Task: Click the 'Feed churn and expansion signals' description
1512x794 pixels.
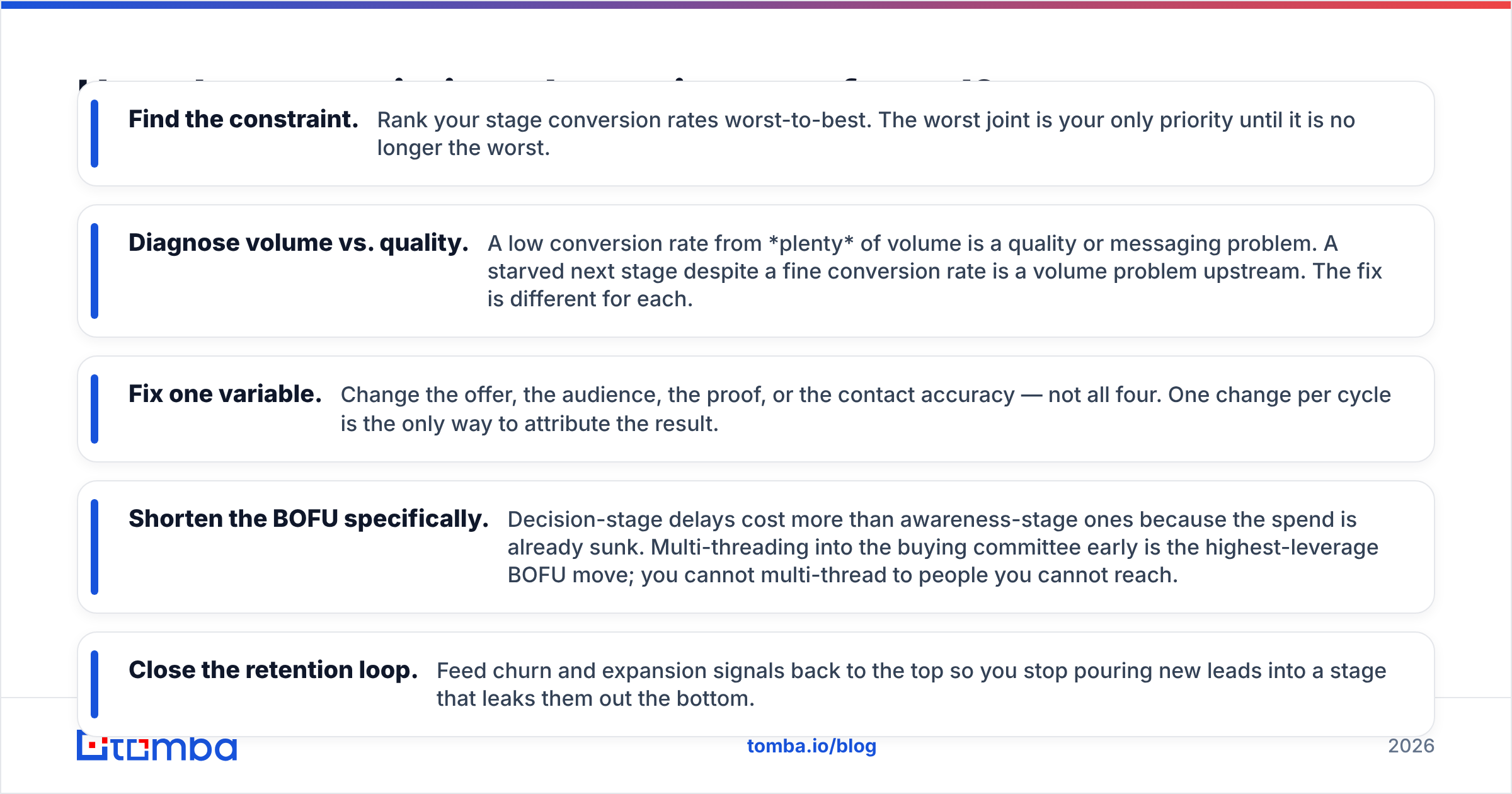Action: click(911, 684)
